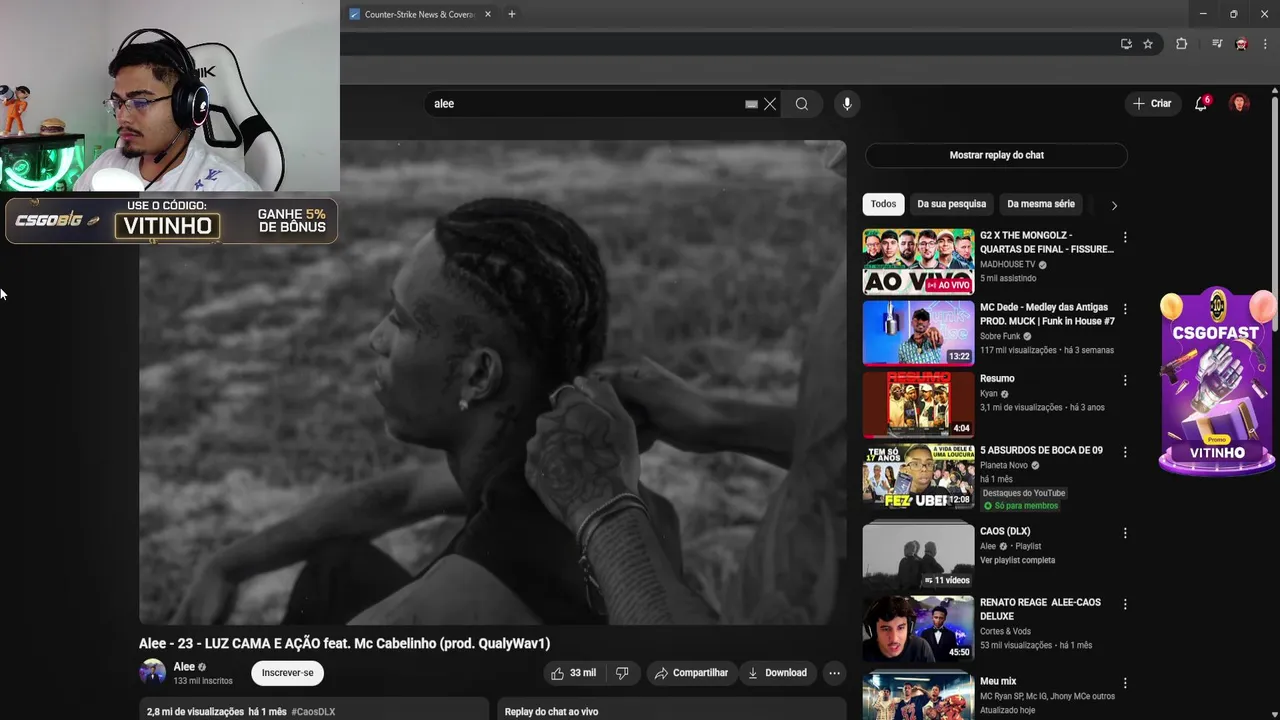
Task: Open the on-screen keyboard icon
Action: (x=751, y=104)
